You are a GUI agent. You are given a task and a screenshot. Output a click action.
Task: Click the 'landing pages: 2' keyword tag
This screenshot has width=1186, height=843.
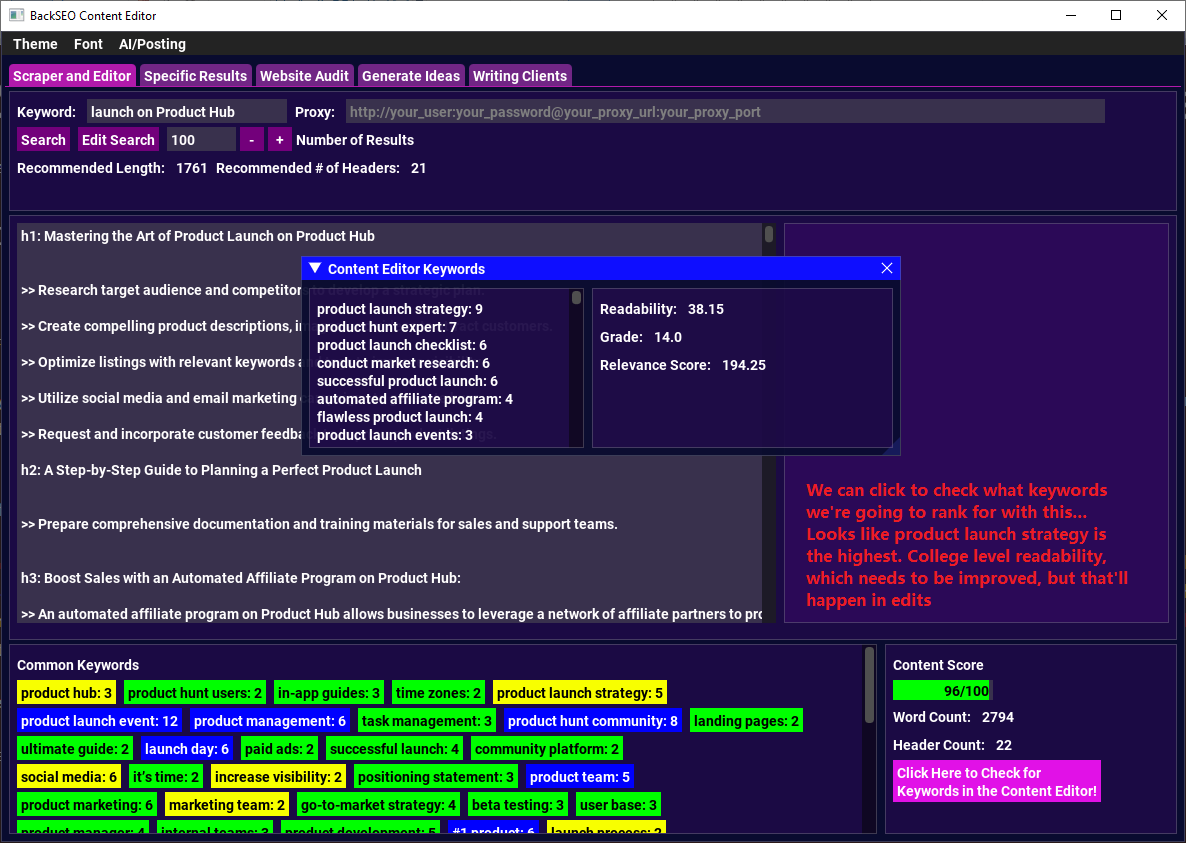click(747, 721)
